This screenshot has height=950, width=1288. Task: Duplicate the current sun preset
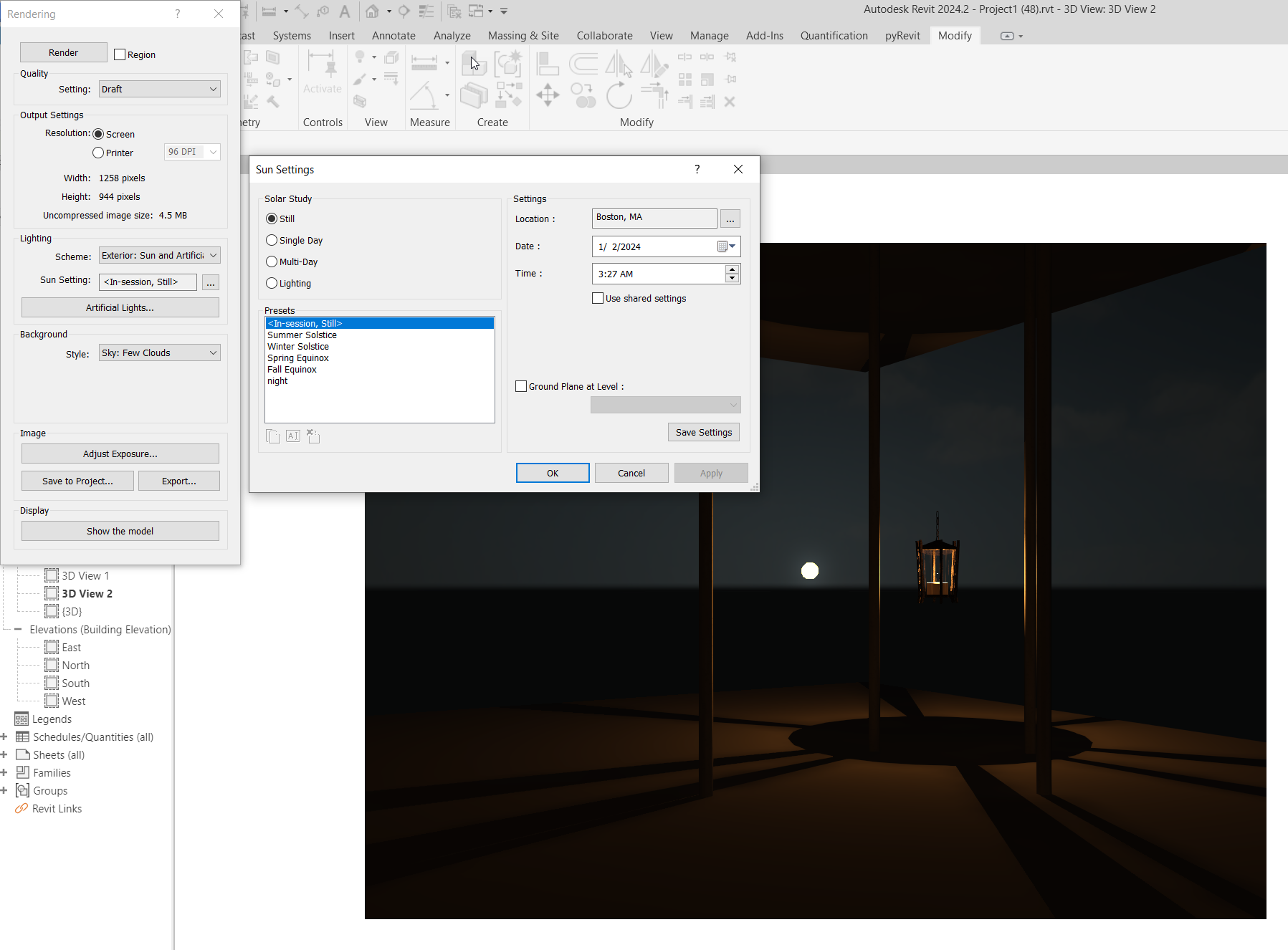pyautogui.click(x=273, y=436)
